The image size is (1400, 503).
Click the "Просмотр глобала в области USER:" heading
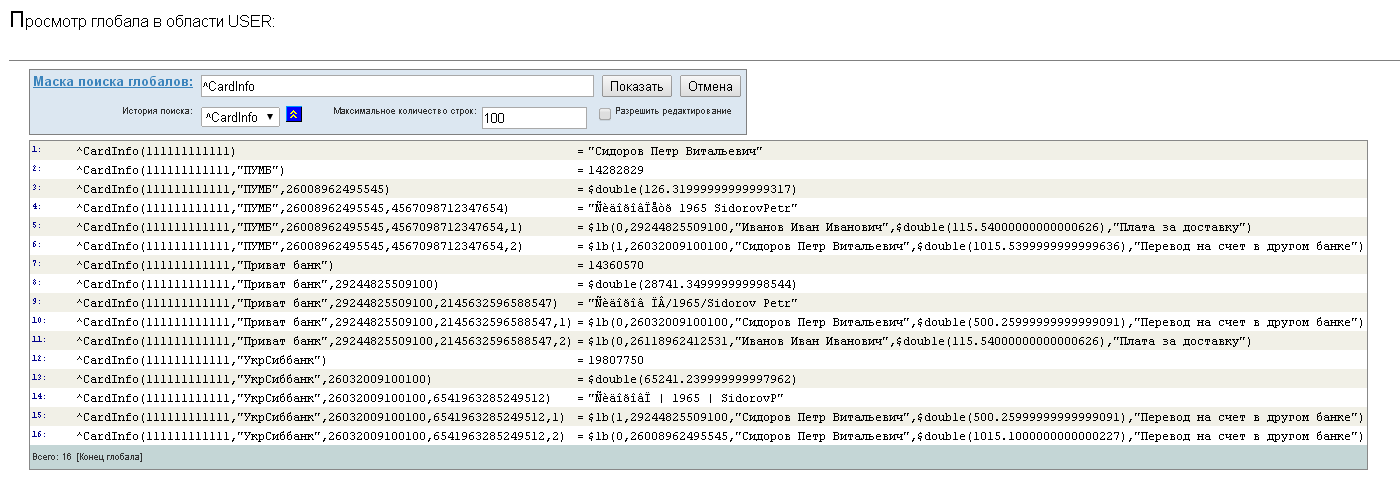pyautogui.click(x=141, y=21)
